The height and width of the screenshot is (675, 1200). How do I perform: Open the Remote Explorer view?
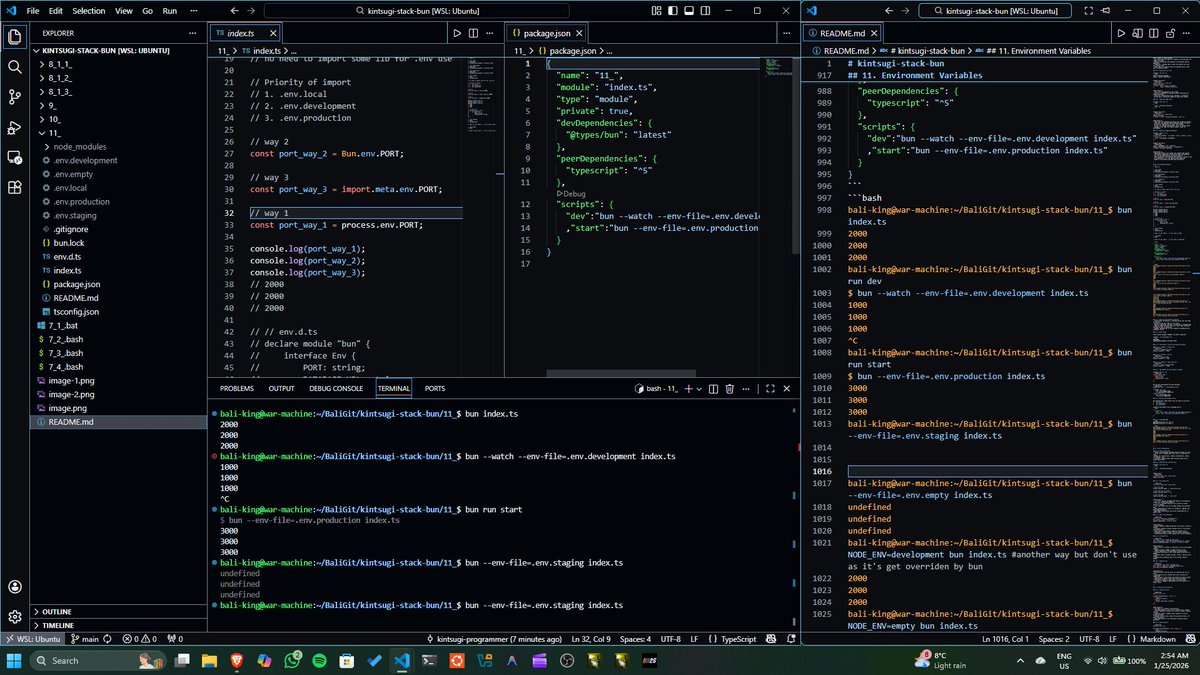coord(15,157)
